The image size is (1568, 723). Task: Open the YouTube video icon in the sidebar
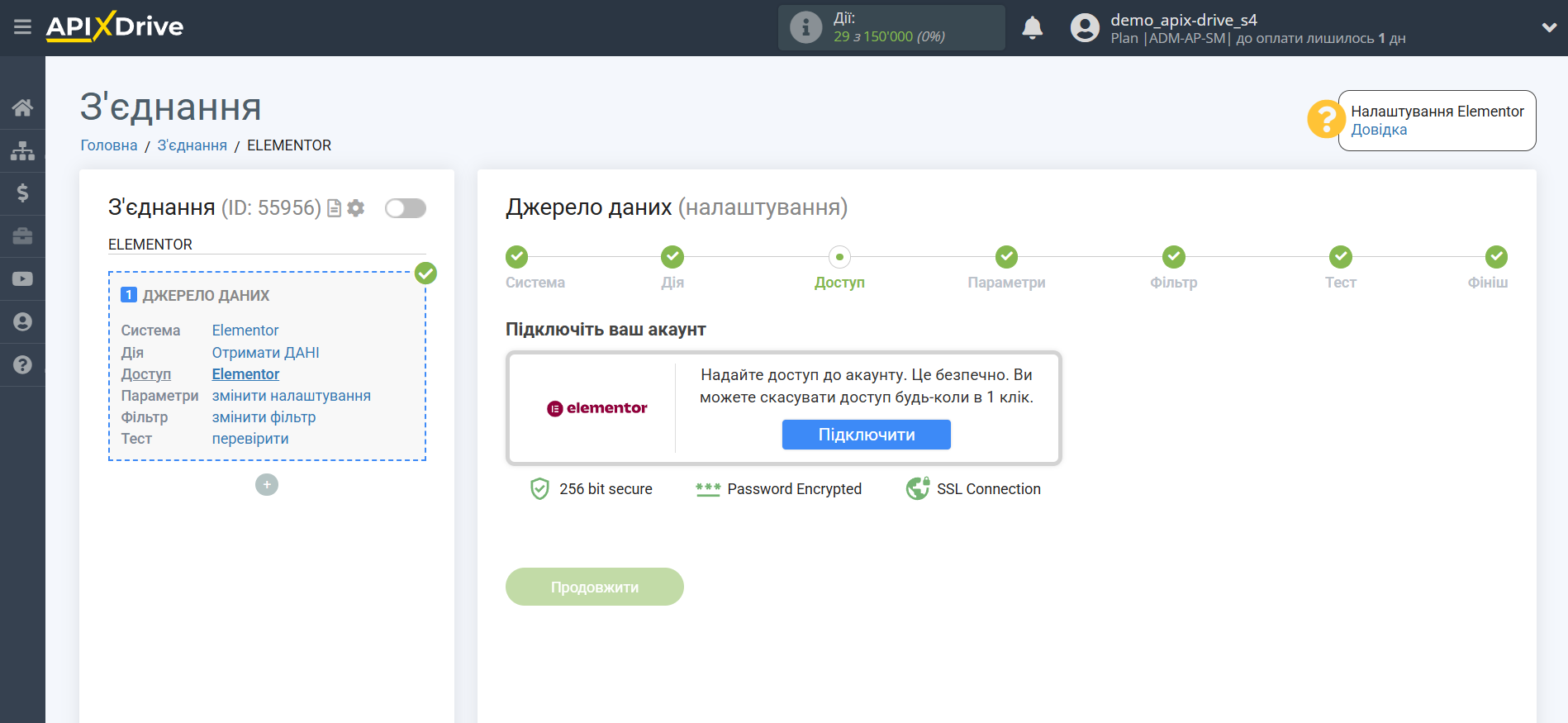22,279
